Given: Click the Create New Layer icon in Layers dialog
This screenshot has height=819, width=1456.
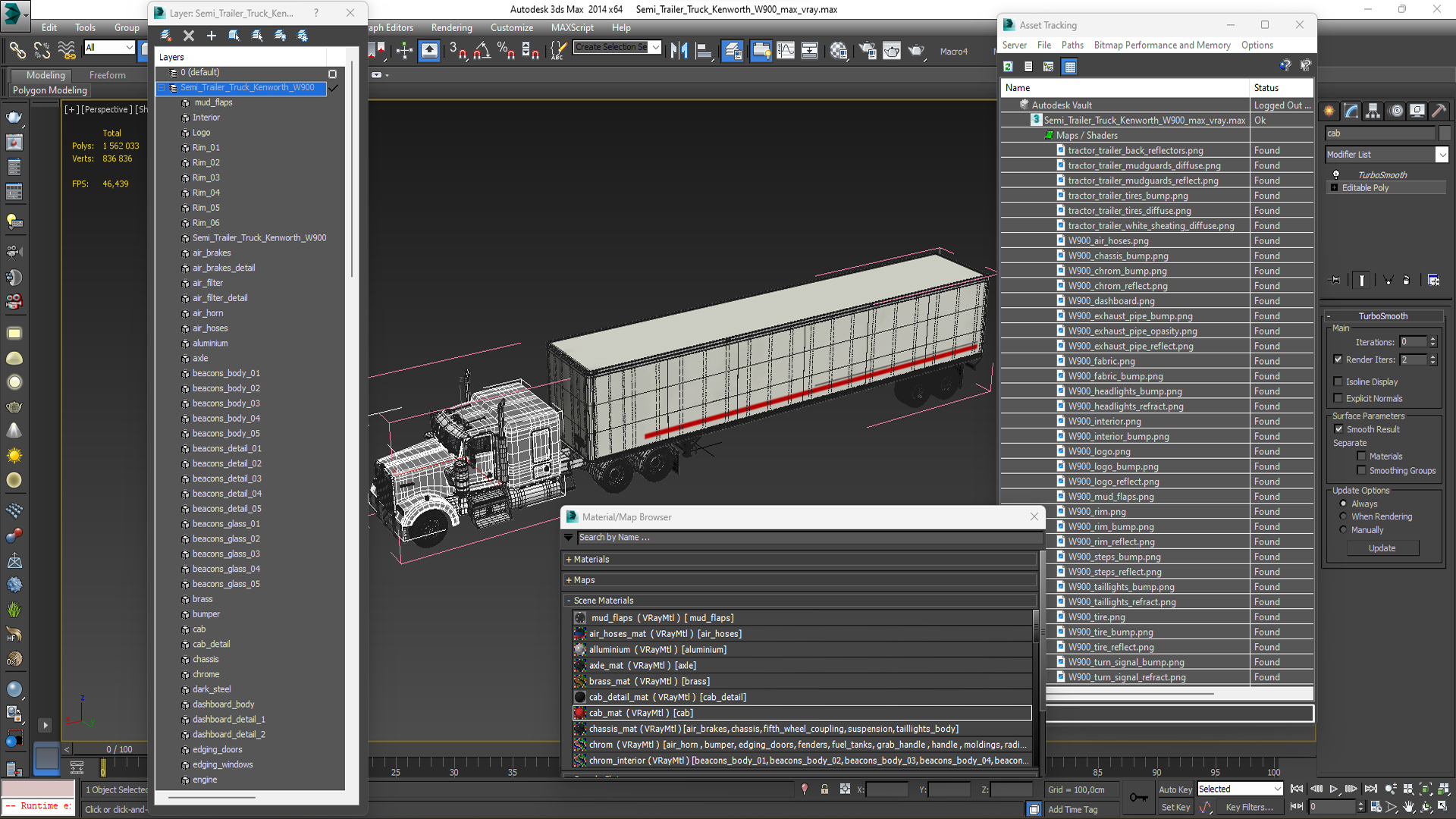Looking at the screenshot, I should pos(166,36).
